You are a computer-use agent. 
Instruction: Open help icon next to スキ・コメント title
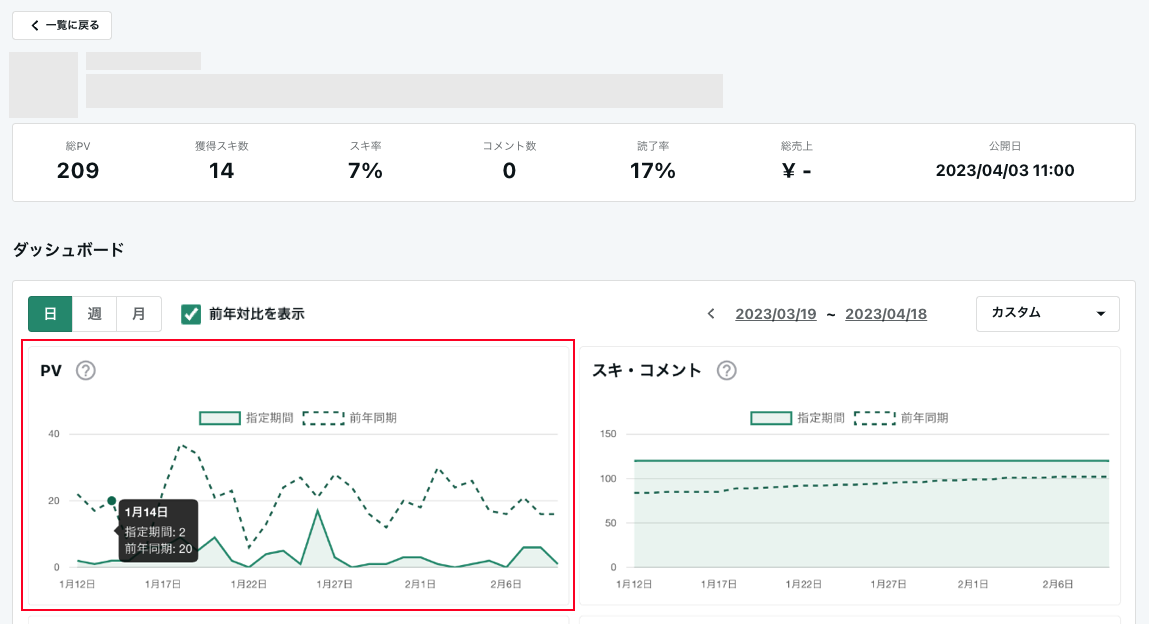(x=726, y=371)
